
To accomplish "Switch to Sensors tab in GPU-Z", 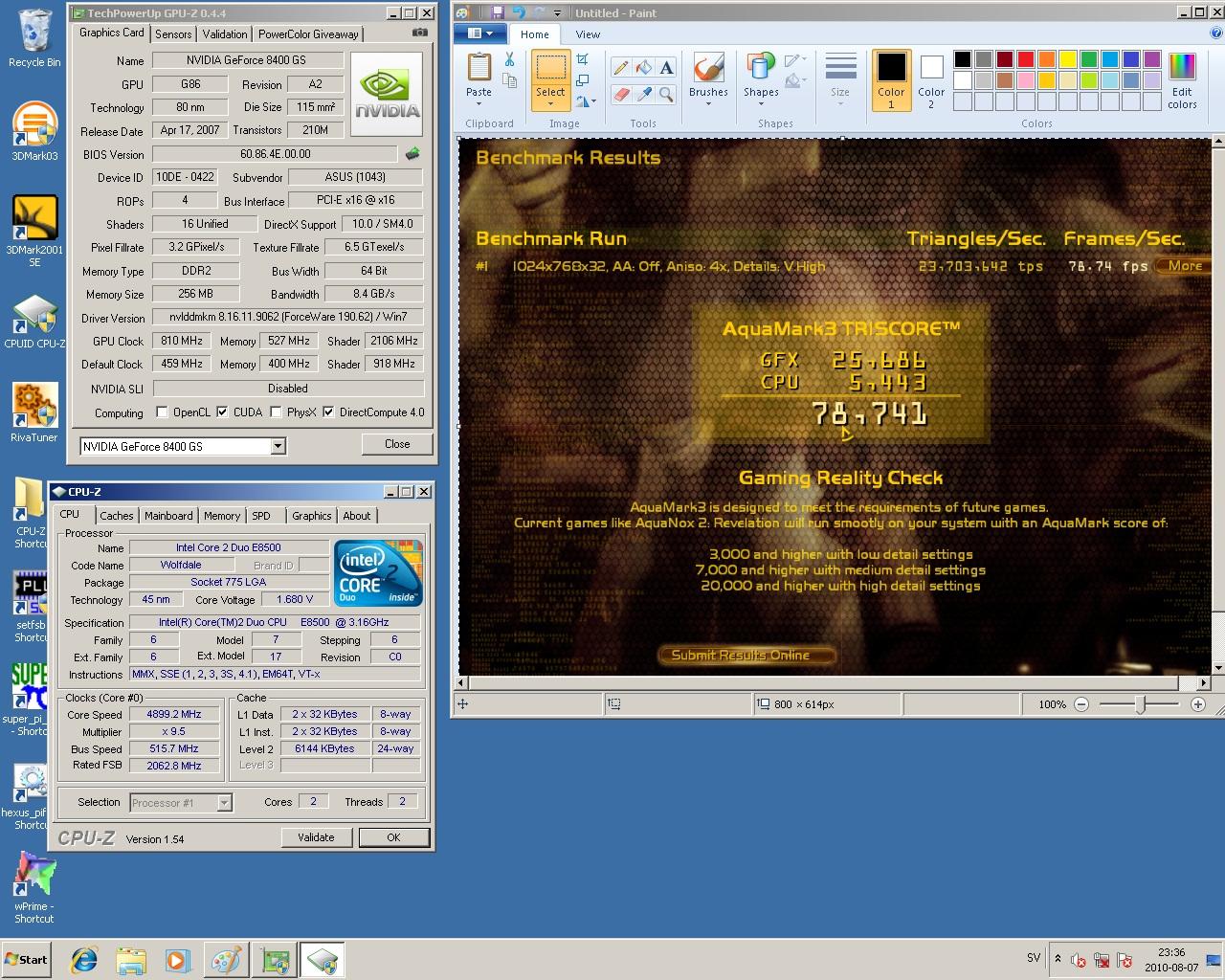I will click(x=173, y=33).
